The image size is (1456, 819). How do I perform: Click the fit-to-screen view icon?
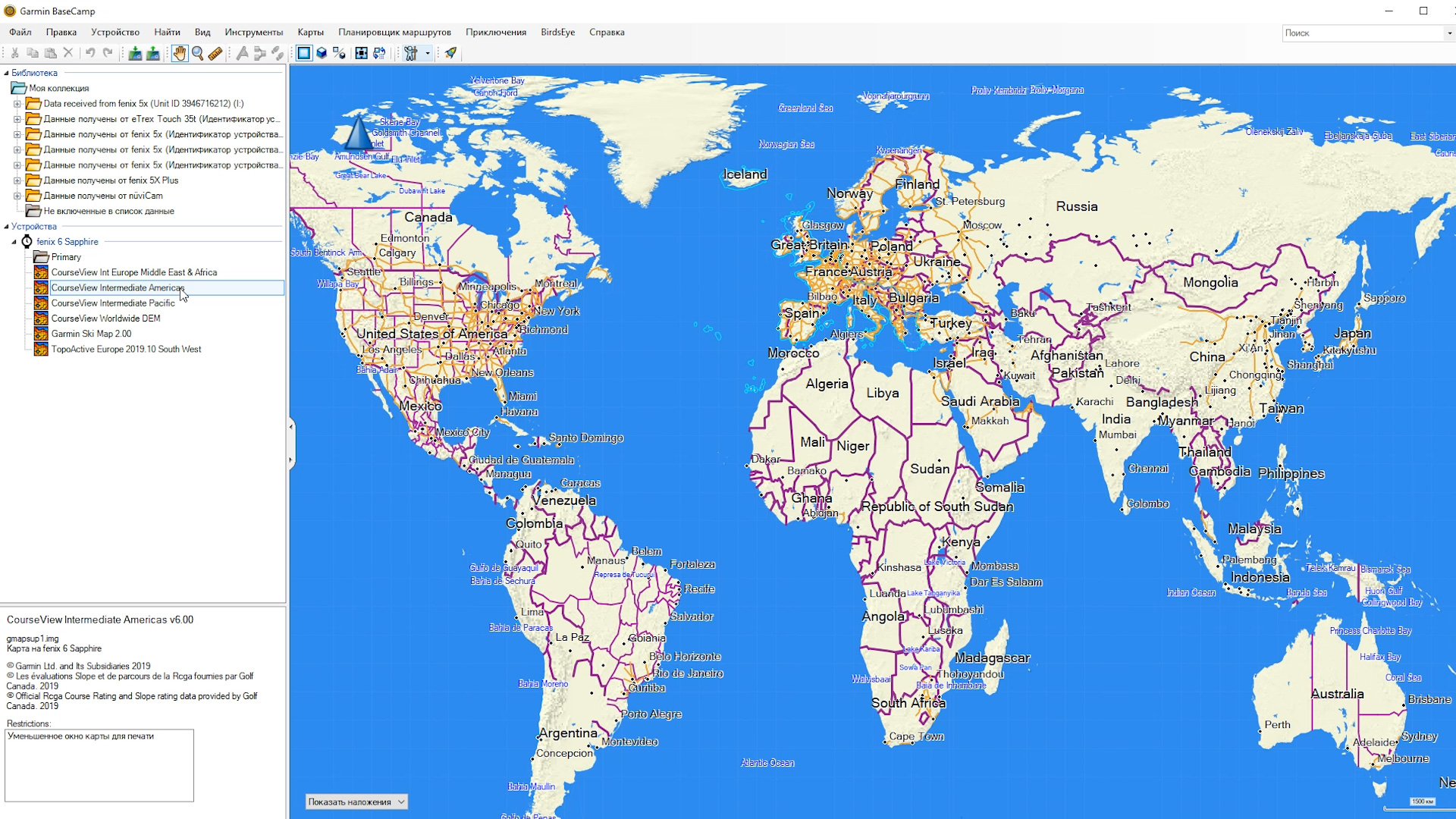coord(362,53)
